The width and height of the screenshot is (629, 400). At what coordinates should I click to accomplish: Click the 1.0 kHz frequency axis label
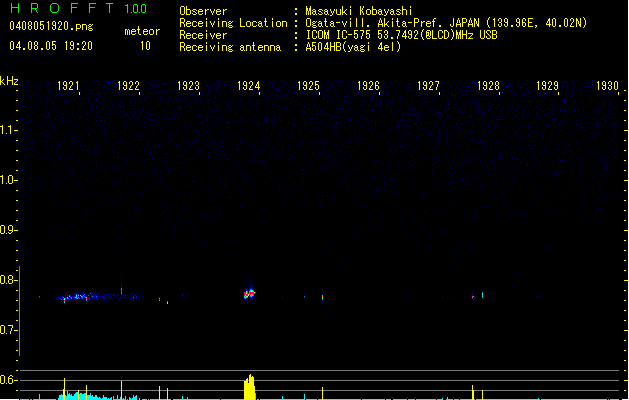(8, 180)
